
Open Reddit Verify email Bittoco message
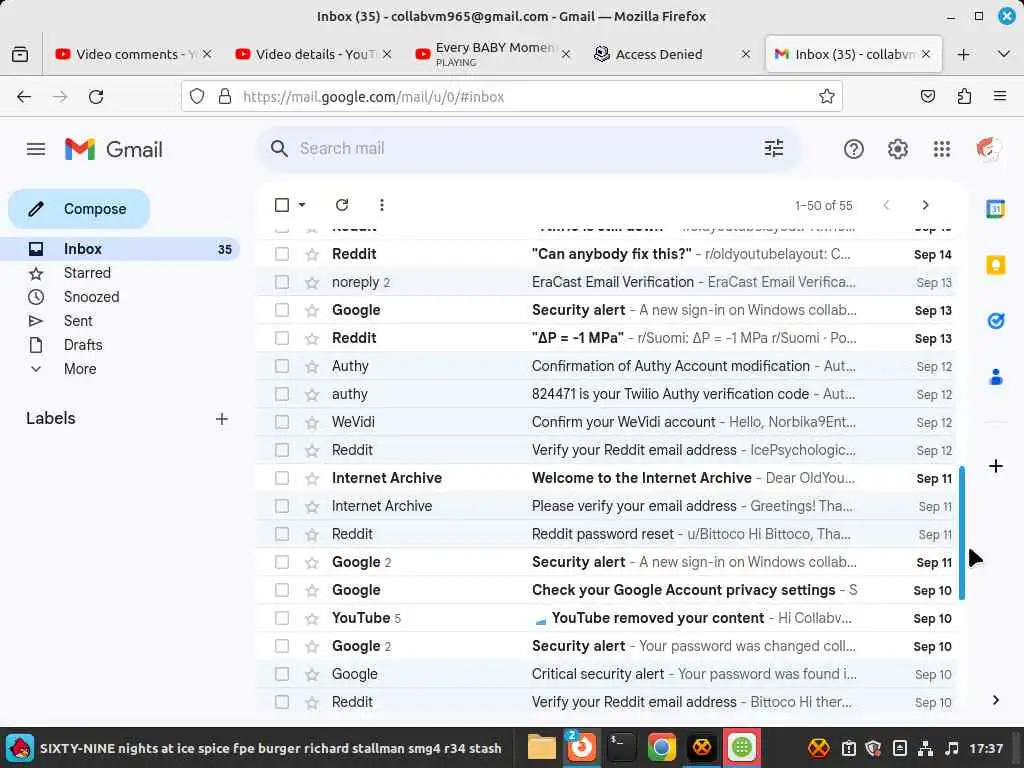click(x=606, y=702)
